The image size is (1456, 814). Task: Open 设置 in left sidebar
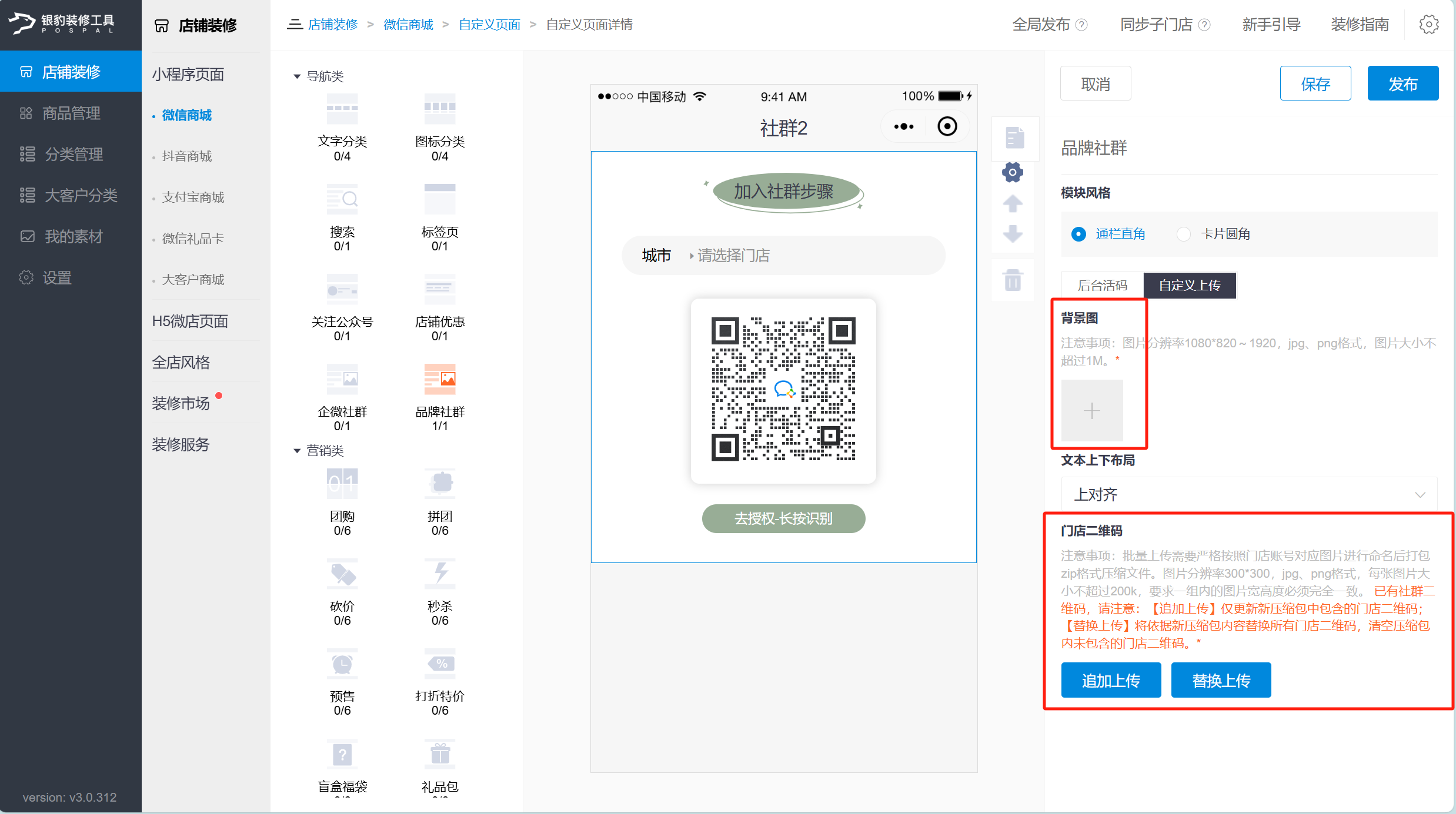pos(71,277)
